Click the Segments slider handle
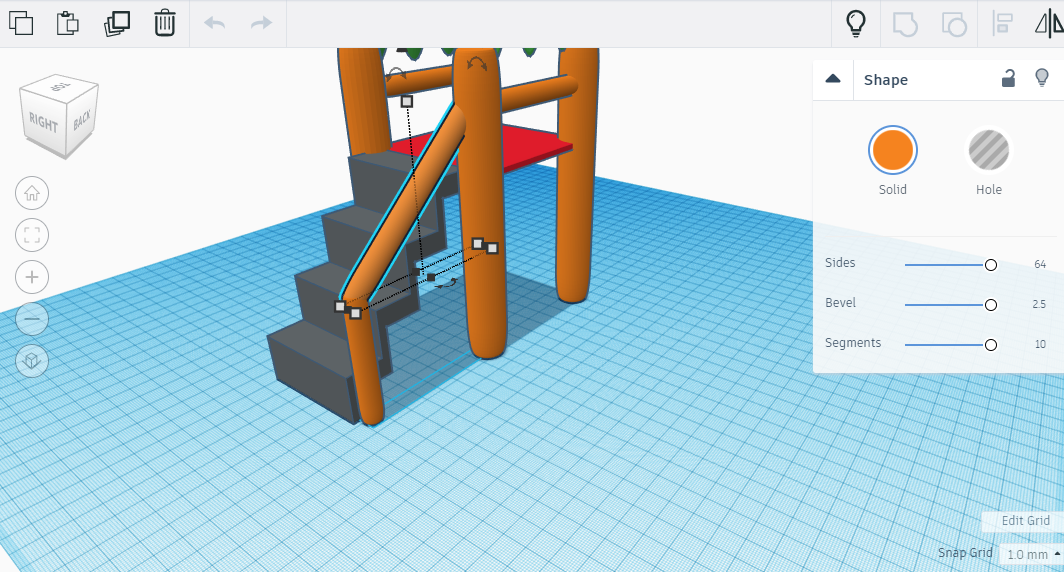This screenshot has width=1064, height=572. pyautogui.click(x=991, y=345)
